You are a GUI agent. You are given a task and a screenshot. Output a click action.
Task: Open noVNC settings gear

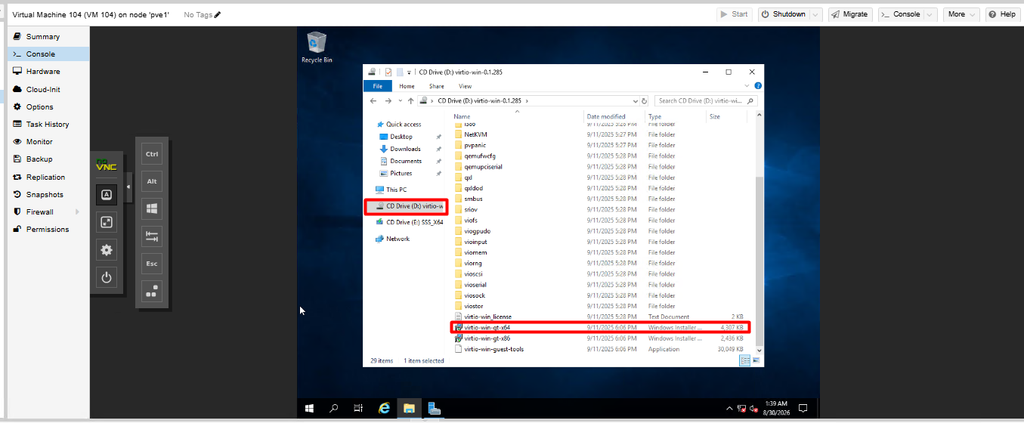[x=106, y=250]
